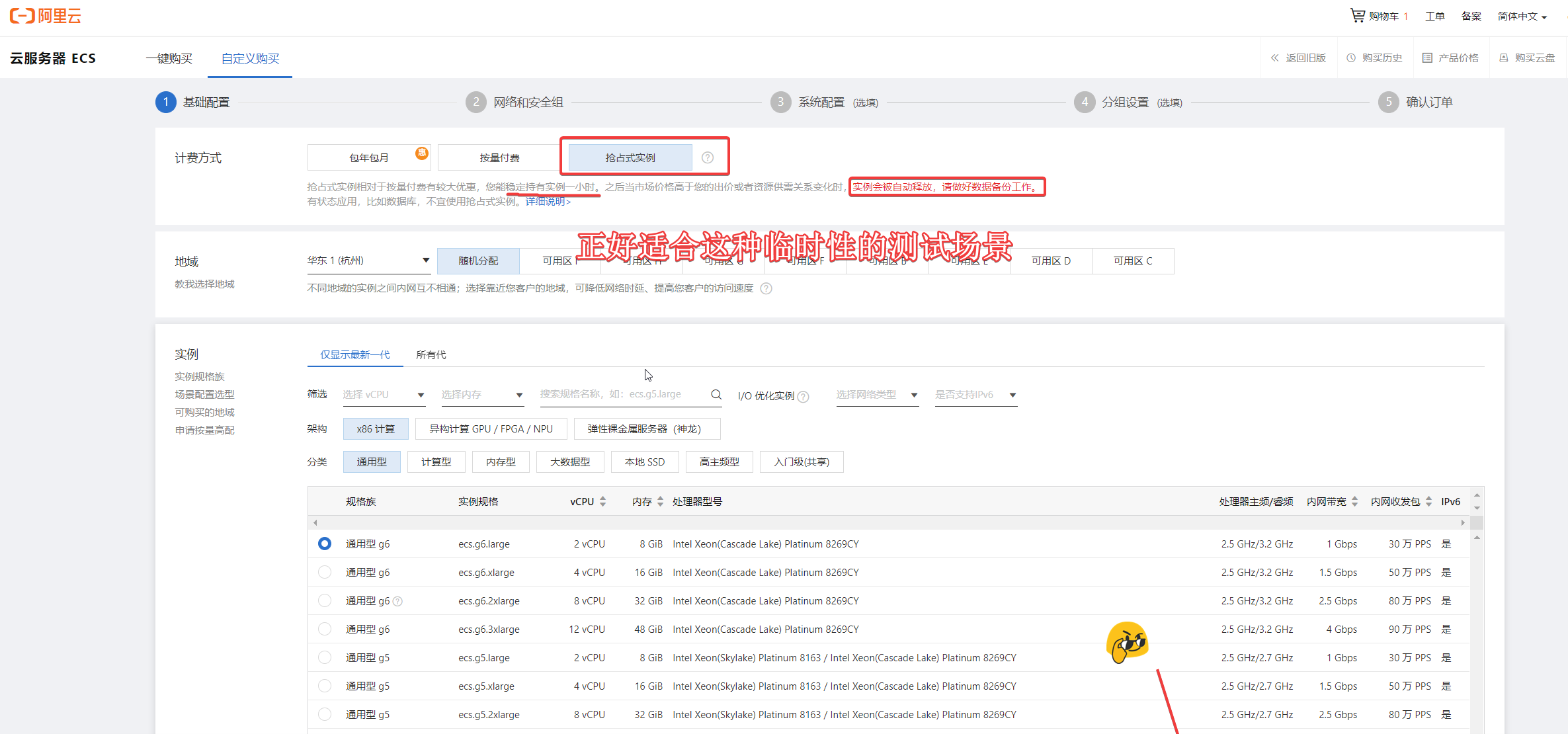Screen dimensions: 1568x734
Task: Sort table by 内网带宽 column arrows
Action: [x=1354, y=501]
